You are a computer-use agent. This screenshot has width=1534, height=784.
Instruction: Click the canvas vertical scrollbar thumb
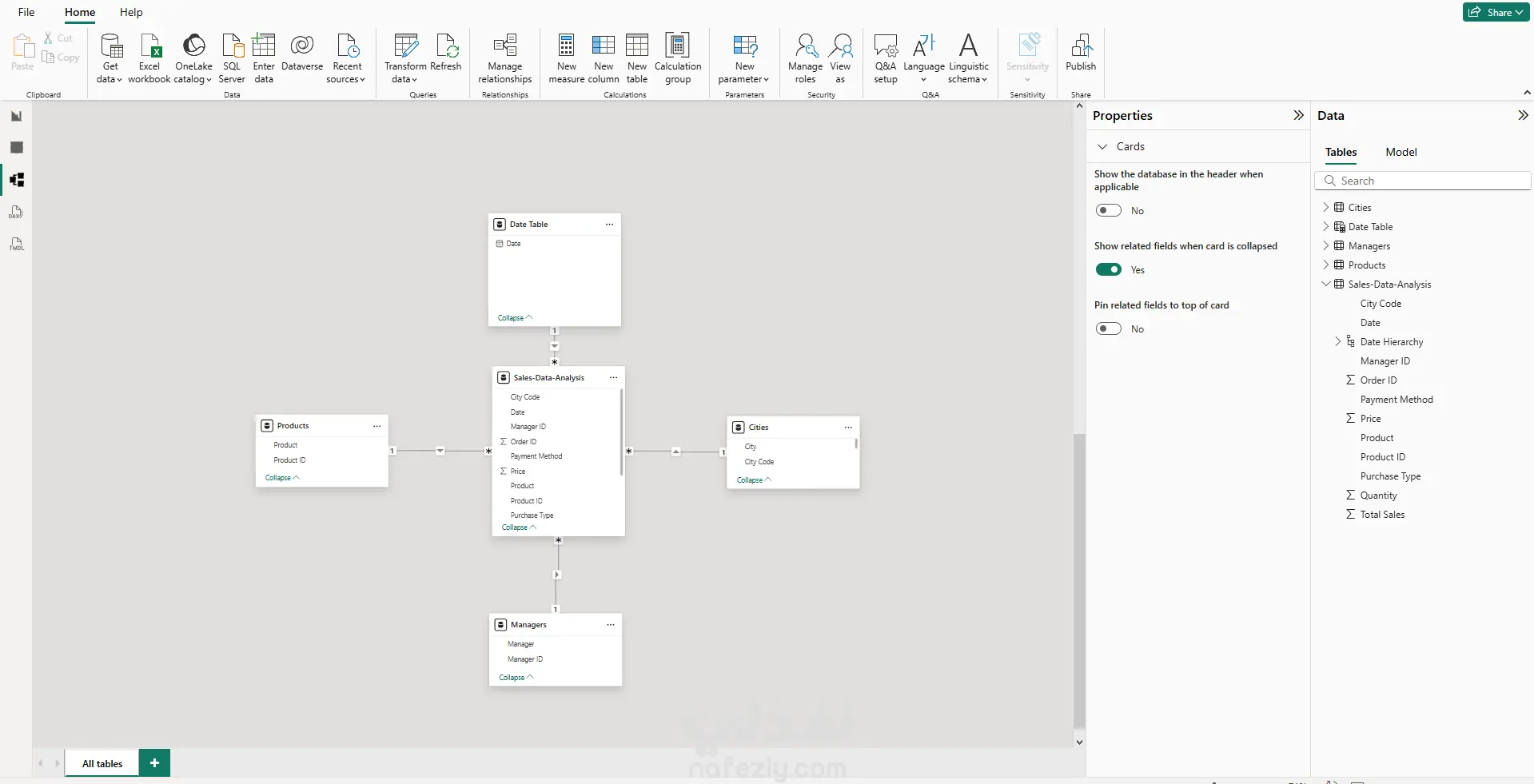coord(1079,580)
